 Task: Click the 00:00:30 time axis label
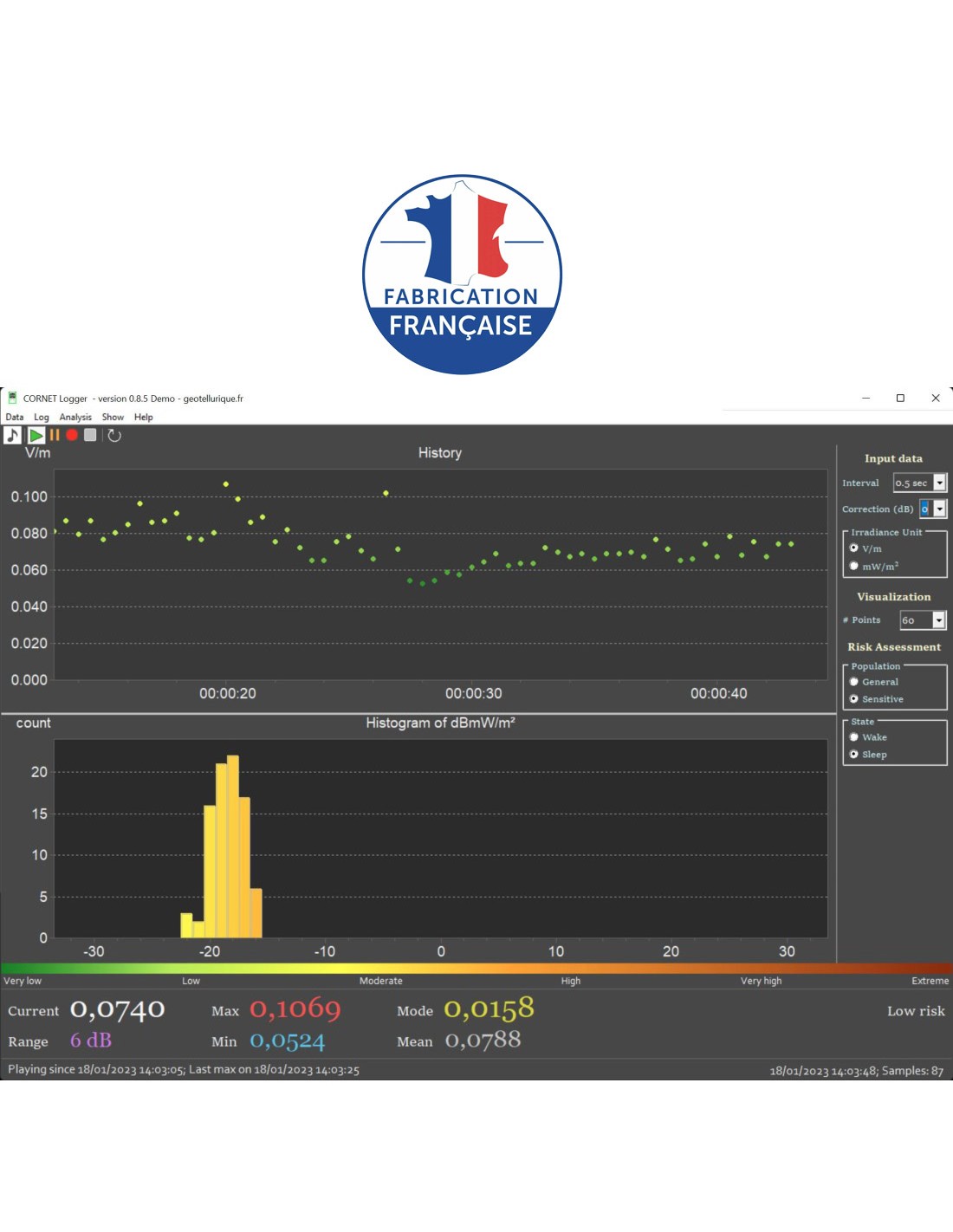(x=473, y=693)
